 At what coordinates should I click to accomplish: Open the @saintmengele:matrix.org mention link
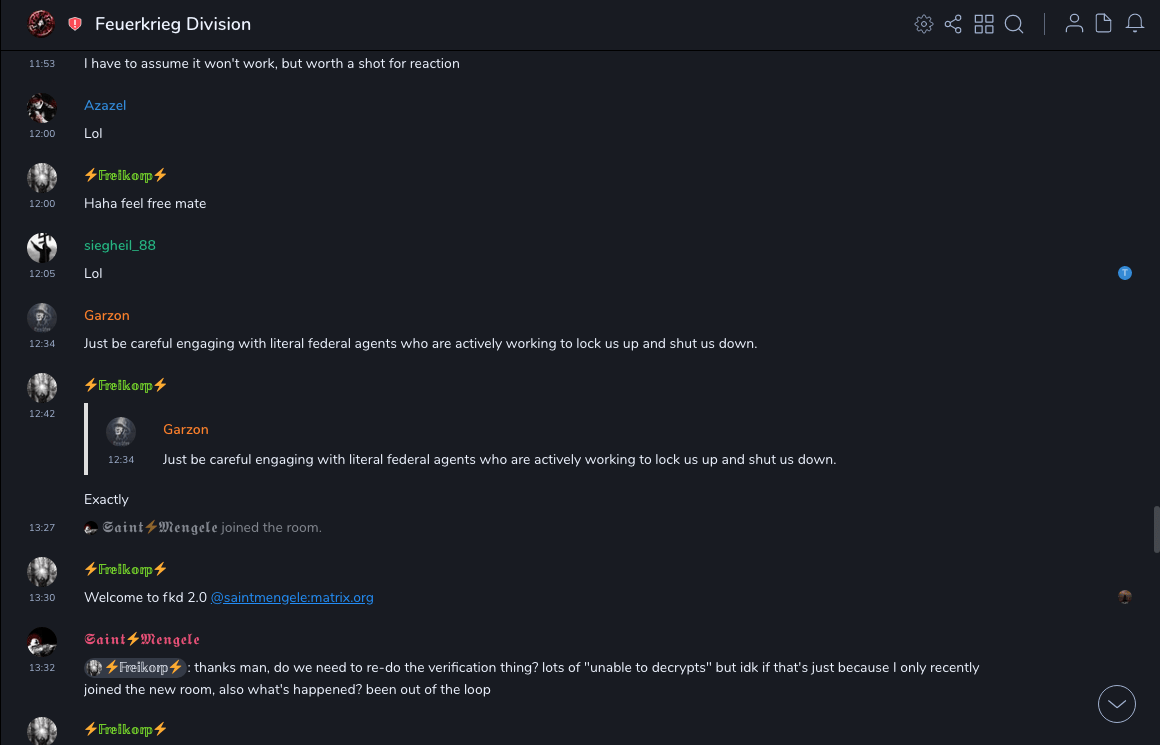tap(292, 597)
